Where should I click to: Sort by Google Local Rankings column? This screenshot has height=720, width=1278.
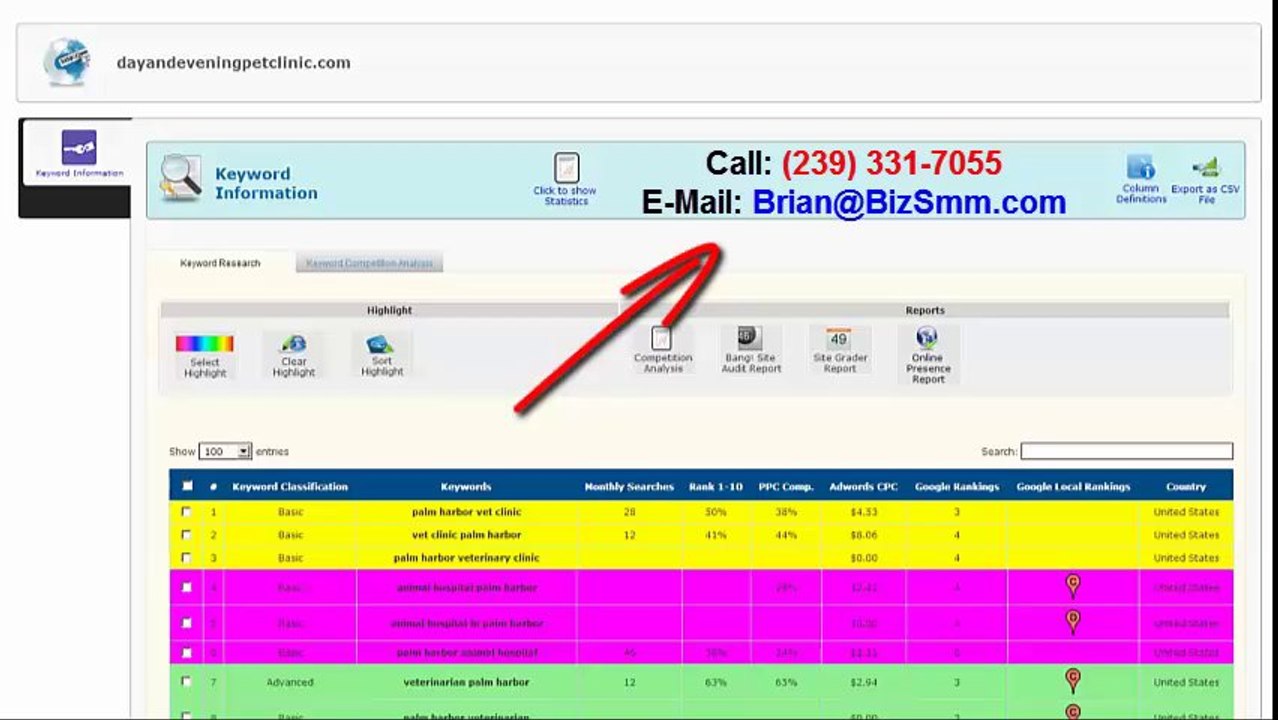point(1073,487)
